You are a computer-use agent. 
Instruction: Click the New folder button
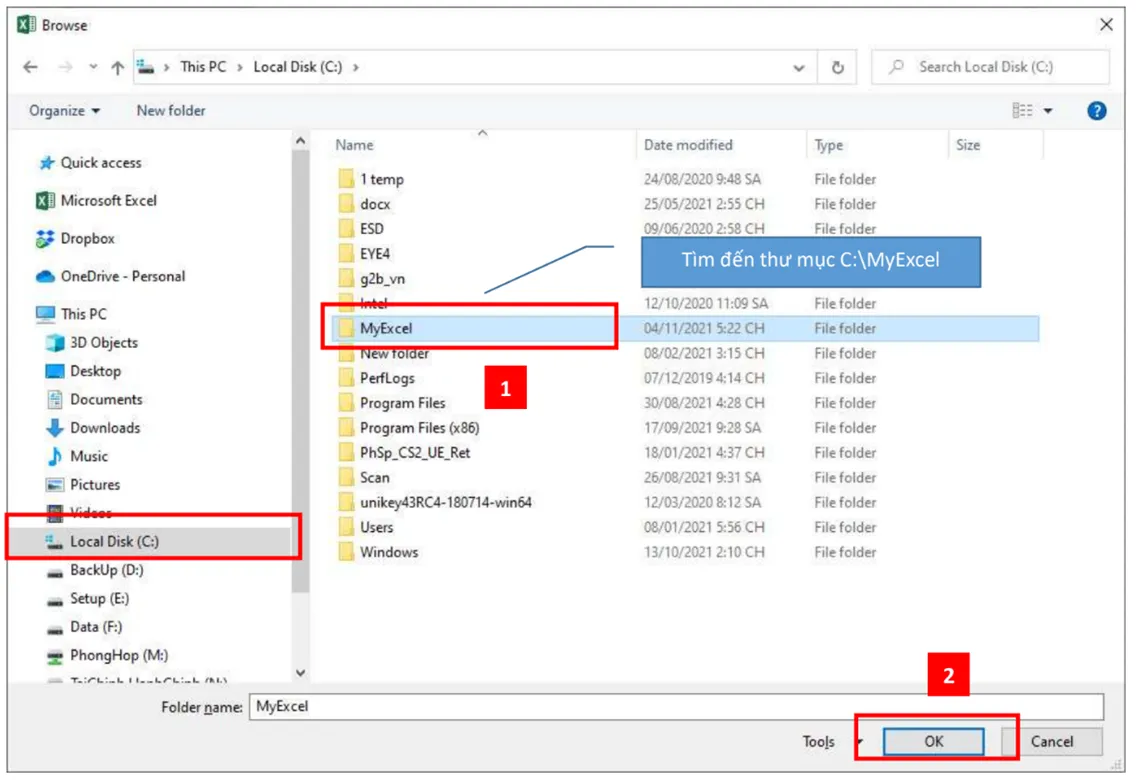[x=170, y=110]
